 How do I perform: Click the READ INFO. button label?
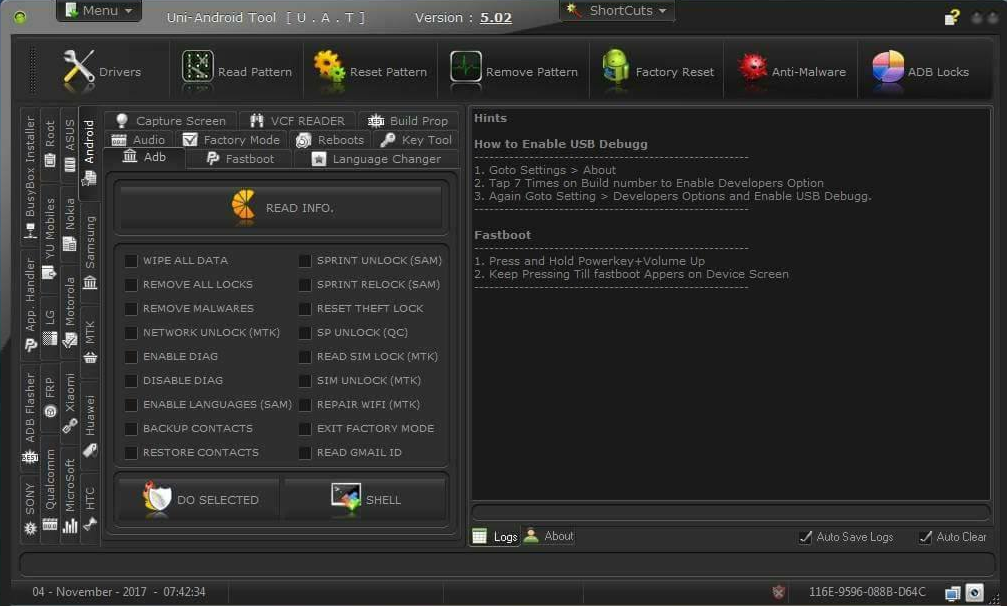(x=300, y=208)
